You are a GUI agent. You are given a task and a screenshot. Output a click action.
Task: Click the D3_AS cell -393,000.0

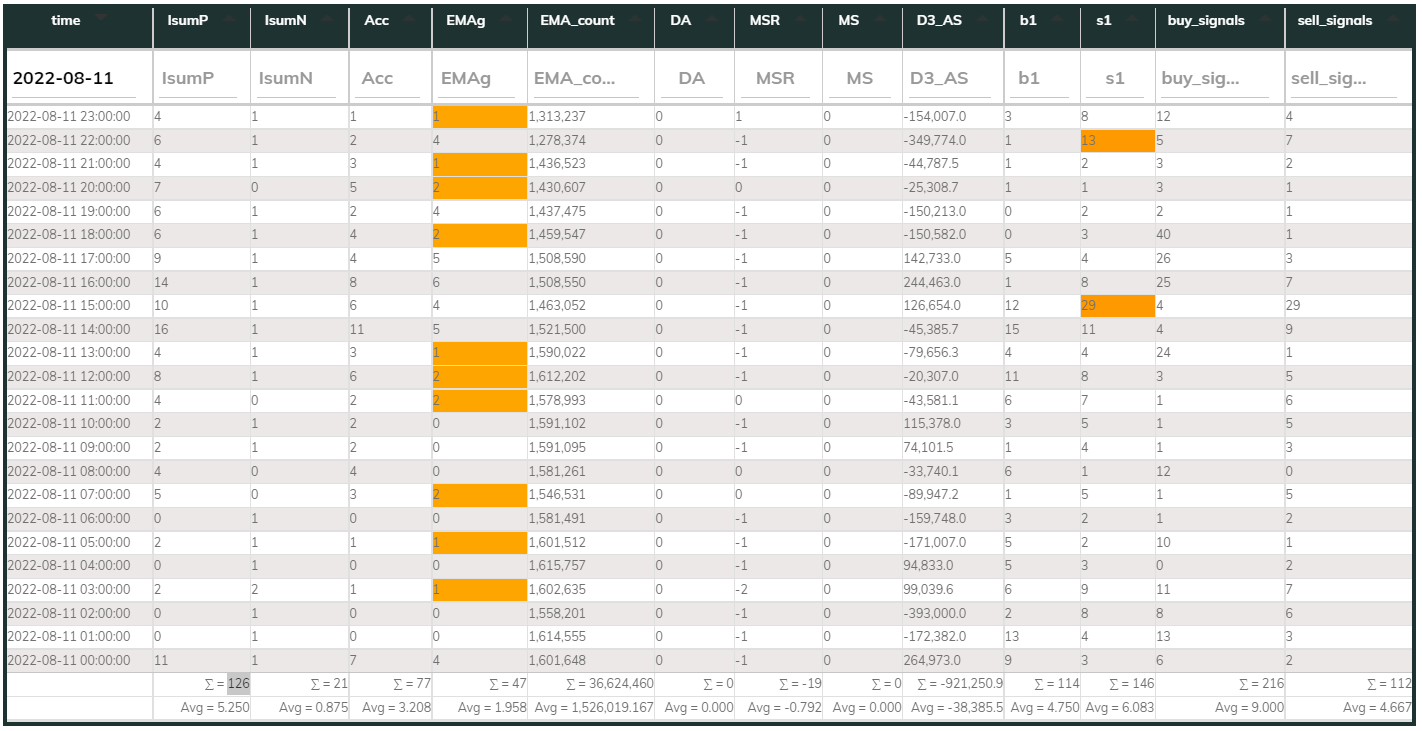click(952, 613)
